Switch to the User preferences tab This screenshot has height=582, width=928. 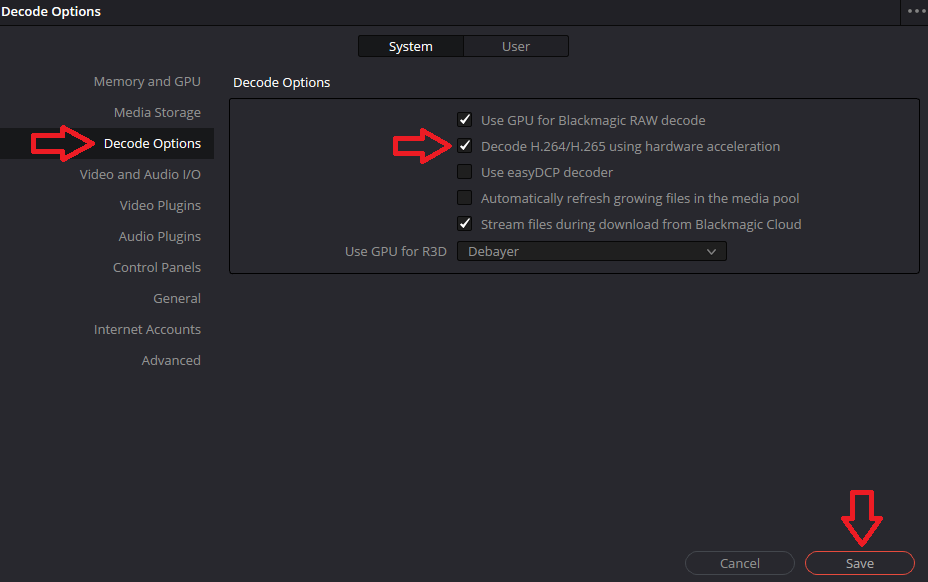[x=515, y=45]
